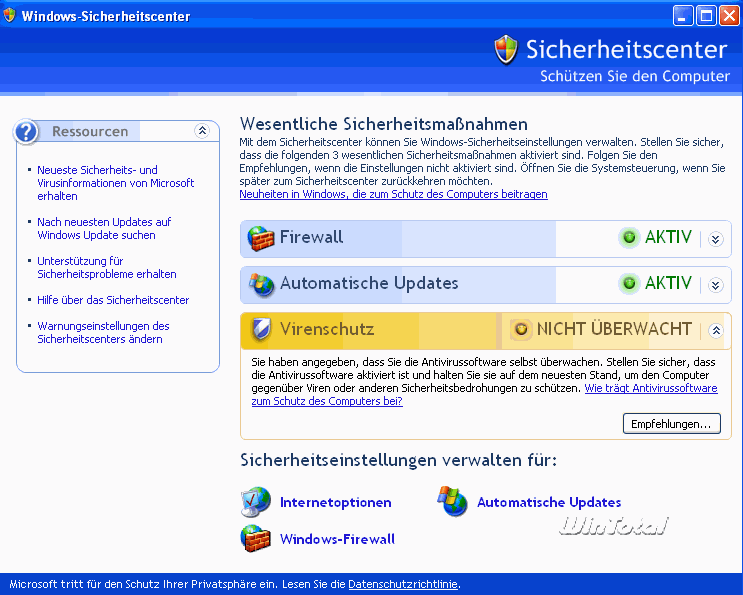The height and width of the screenshot is (595, 743).
Task: Click the yellow NICHT ÜBERWACHT status indicator
Action: (521, 329)
